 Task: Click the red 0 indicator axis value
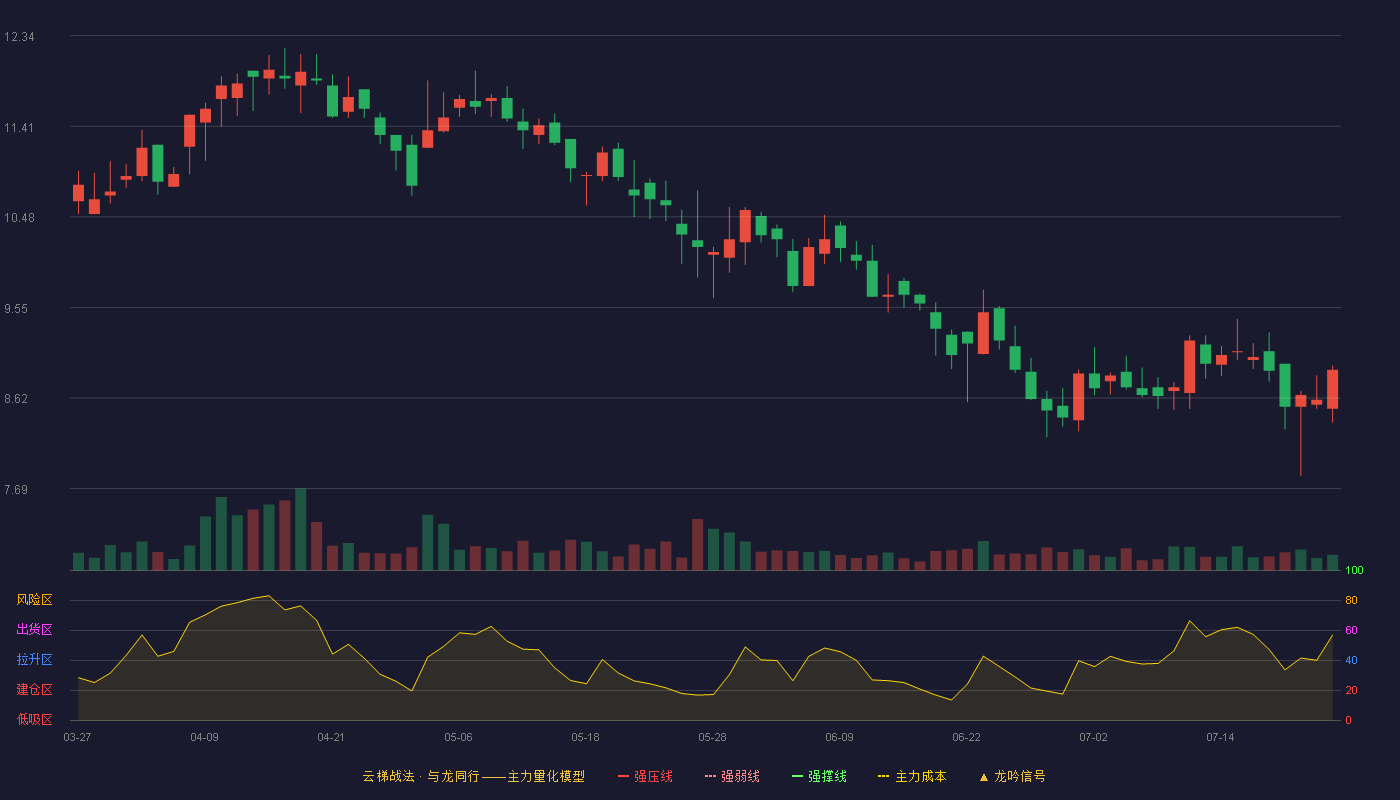(x=1348, y=720)
